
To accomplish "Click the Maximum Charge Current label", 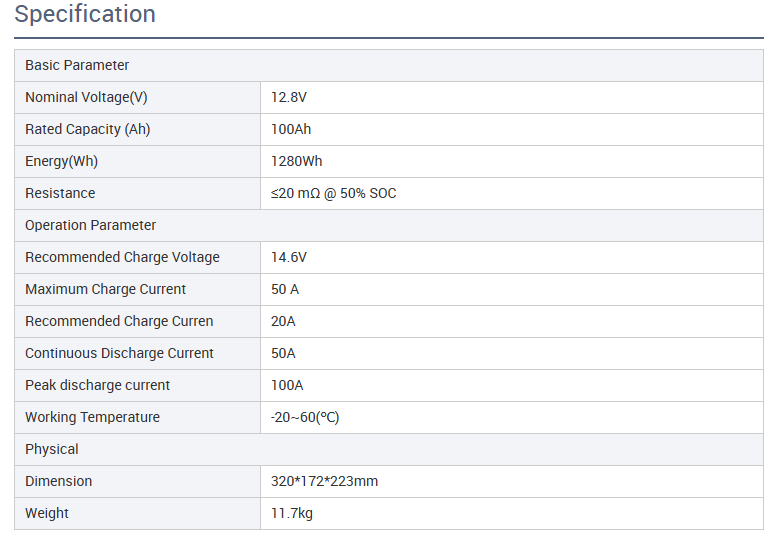I will pyautogui.click(x=105, y=289).
